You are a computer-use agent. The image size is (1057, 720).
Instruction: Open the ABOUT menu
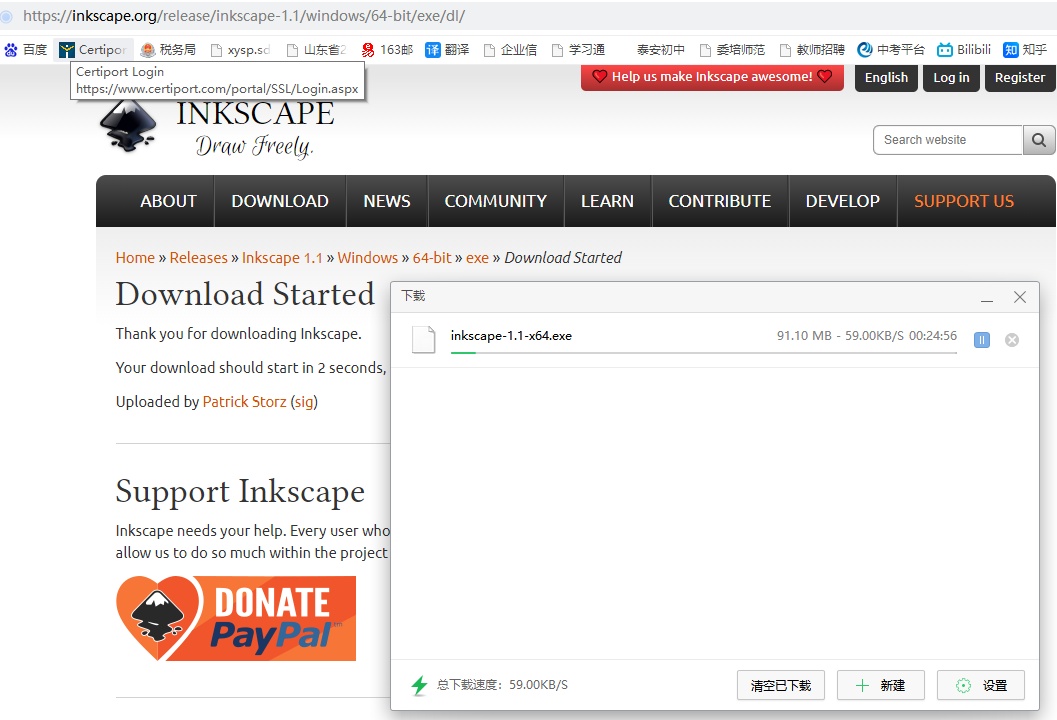click(169, 201)
